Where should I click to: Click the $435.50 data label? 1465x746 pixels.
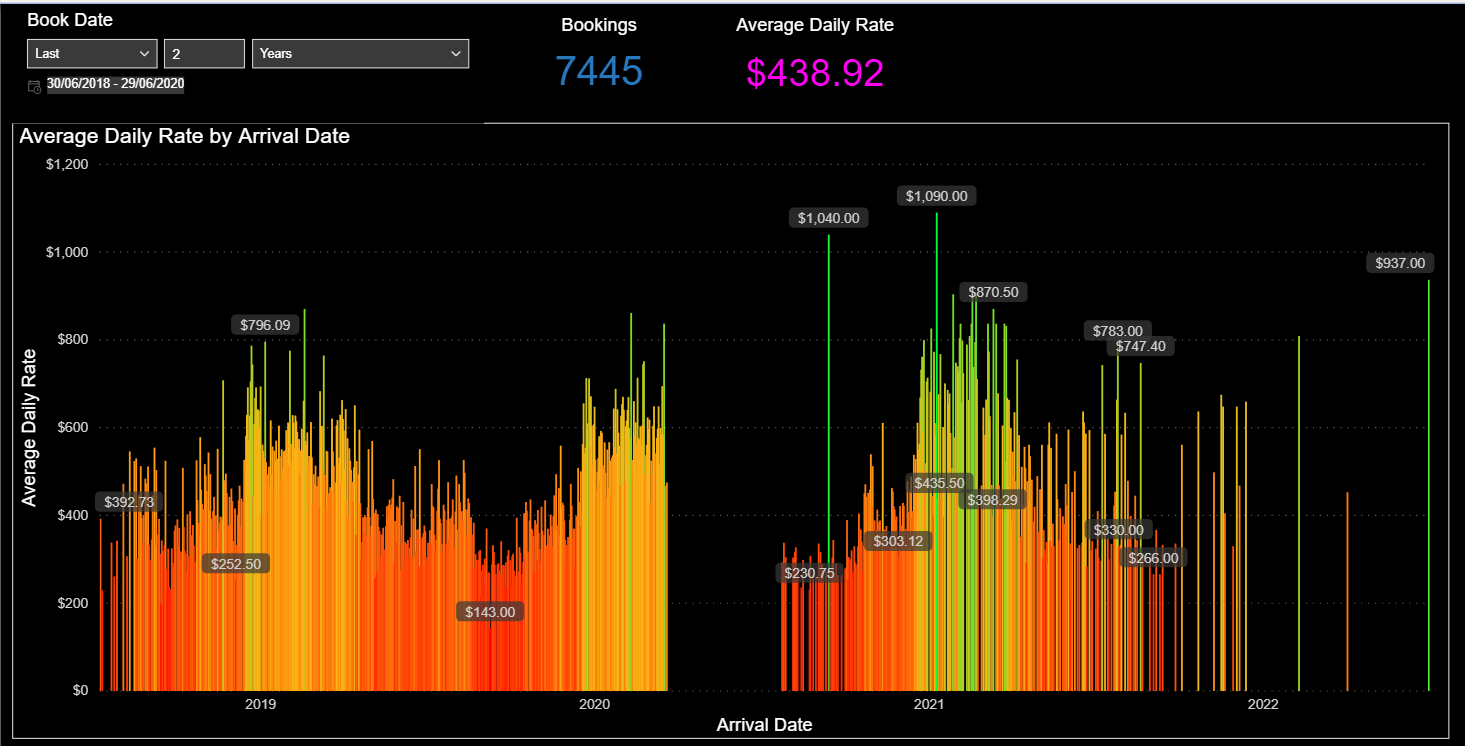pos(940,483)
